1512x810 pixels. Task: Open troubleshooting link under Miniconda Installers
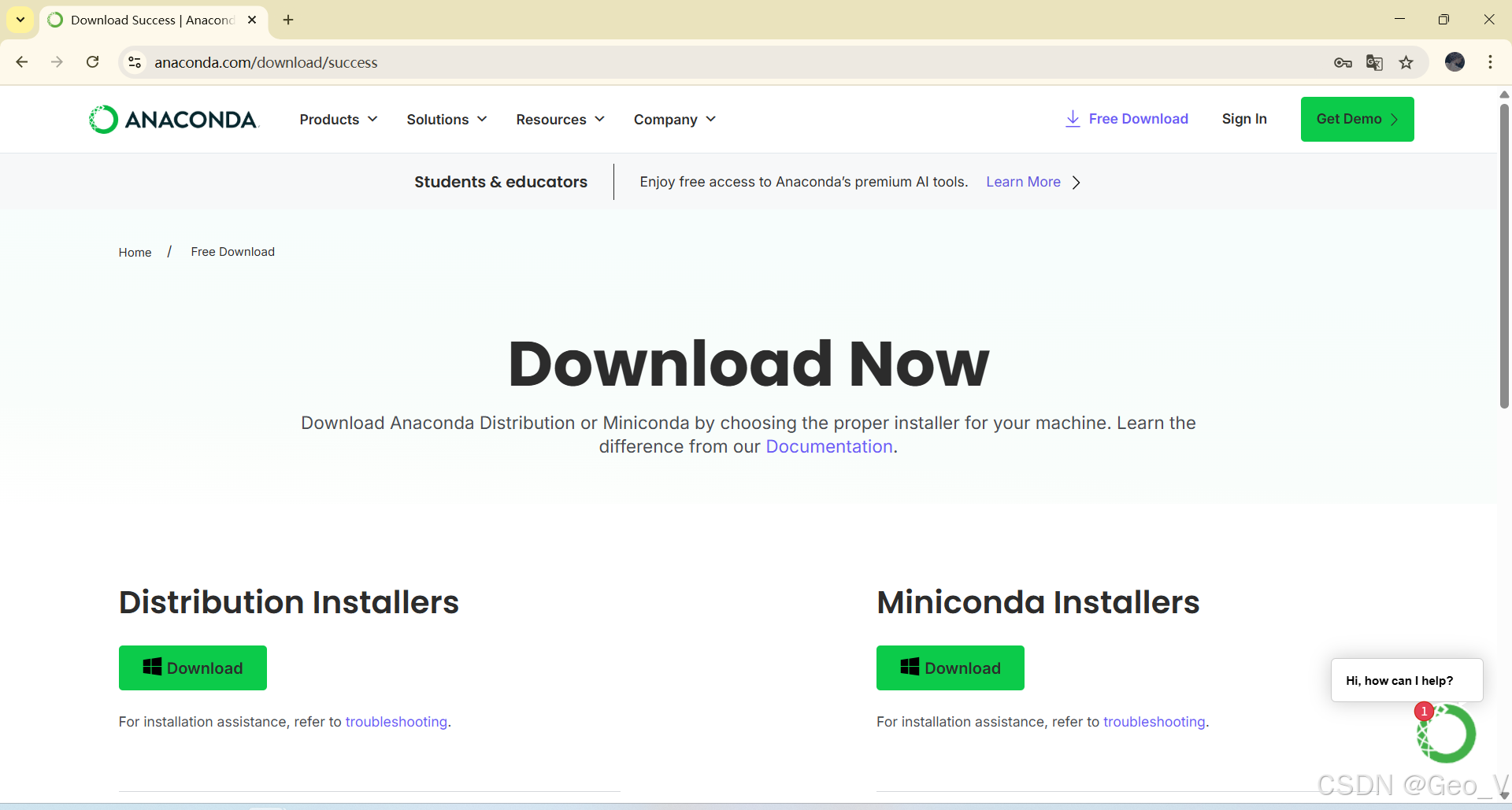point(1154,722)
